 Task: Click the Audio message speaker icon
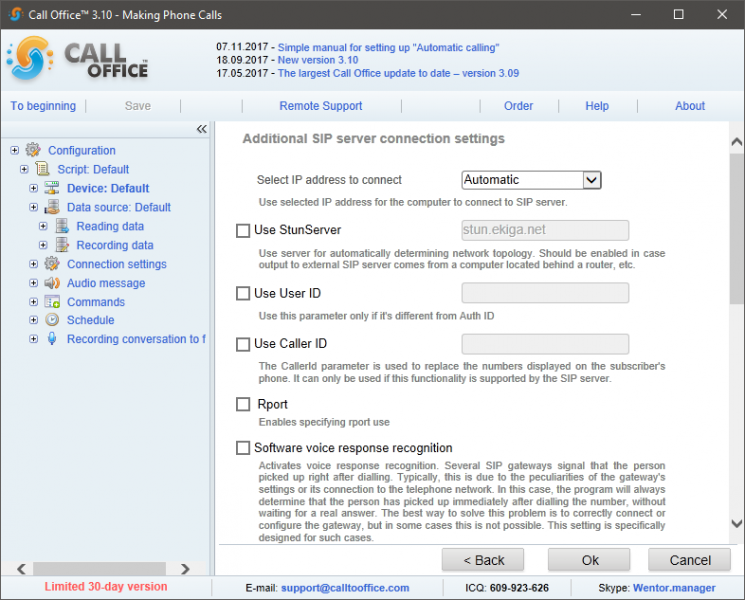[x=52, y=283]
